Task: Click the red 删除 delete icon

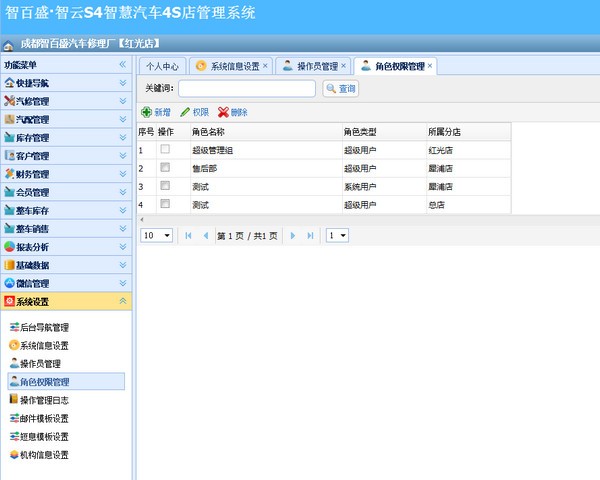Action: pos(223,112)
